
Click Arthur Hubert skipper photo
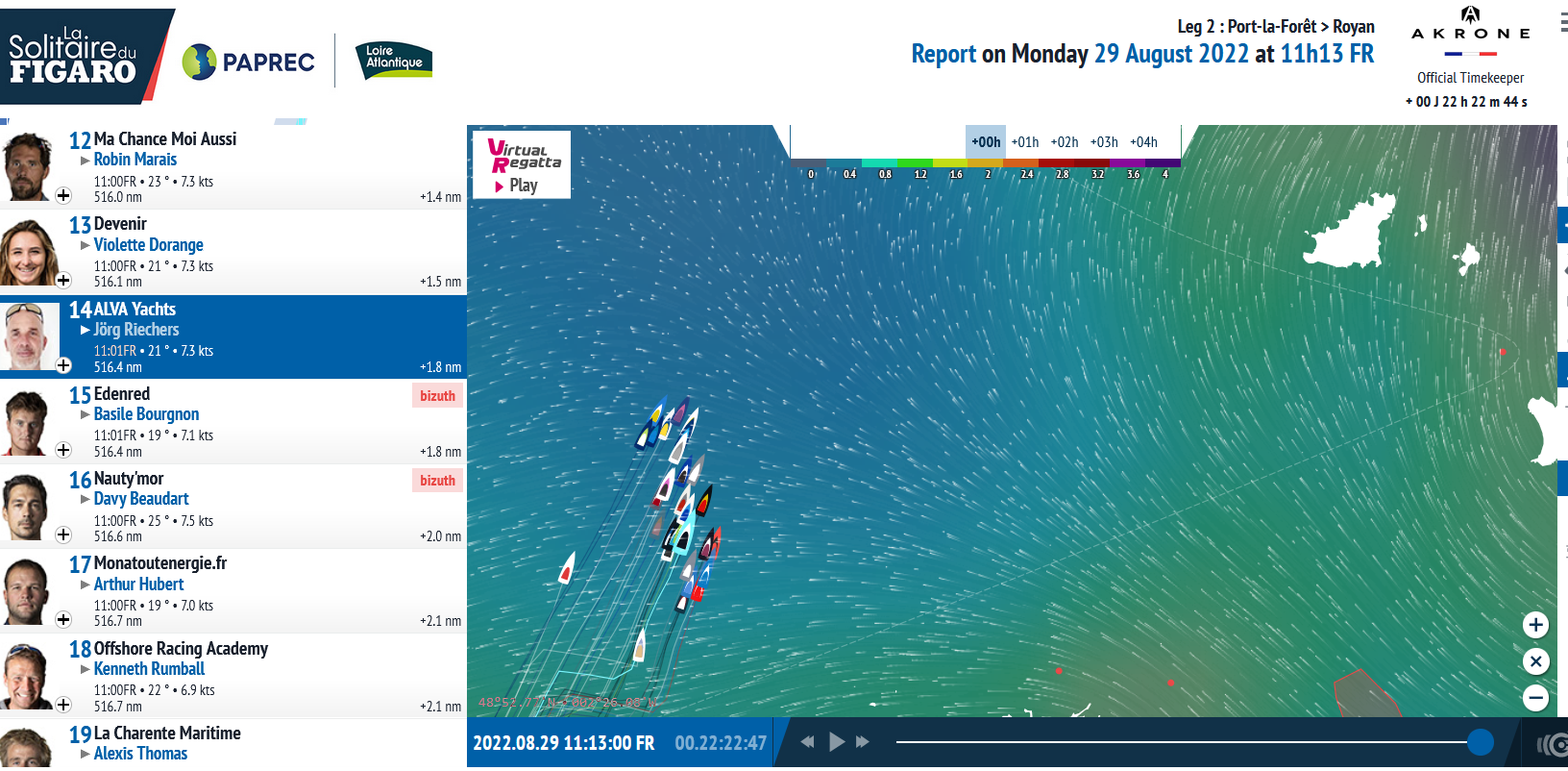coord(26,591)
